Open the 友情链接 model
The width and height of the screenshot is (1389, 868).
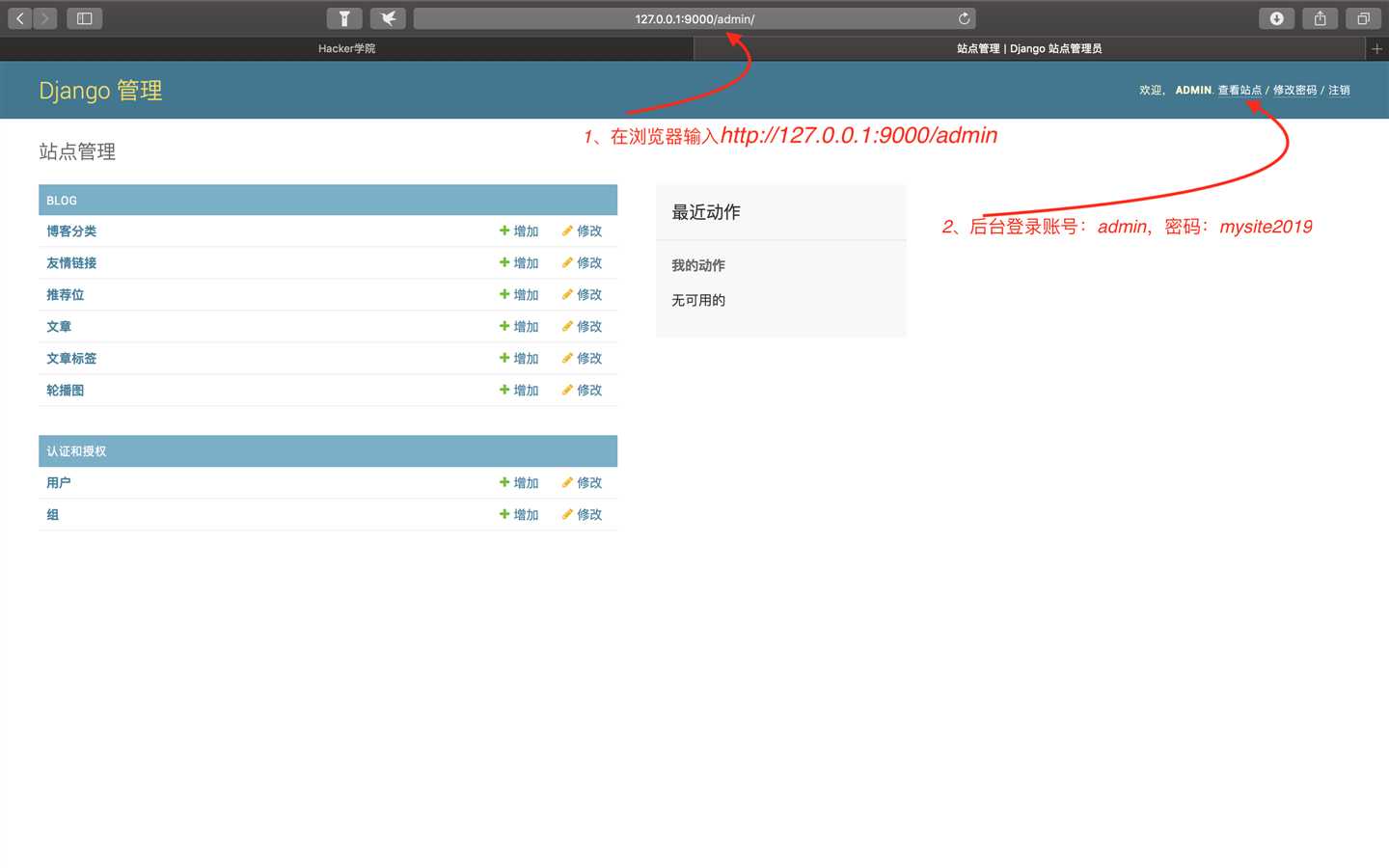(x=71, y=263)
